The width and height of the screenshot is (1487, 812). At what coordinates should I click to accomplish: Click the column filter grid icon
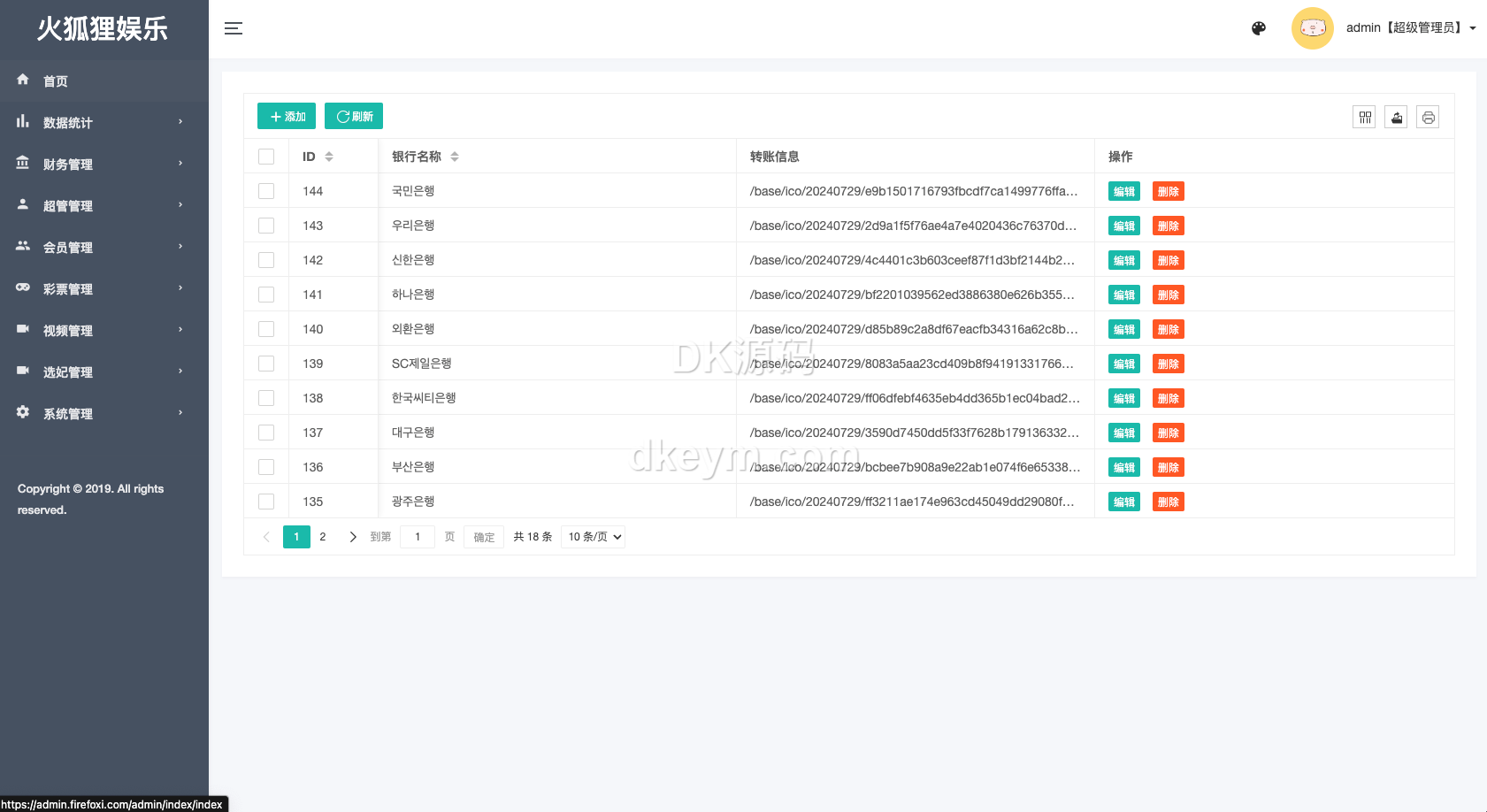1364,117
